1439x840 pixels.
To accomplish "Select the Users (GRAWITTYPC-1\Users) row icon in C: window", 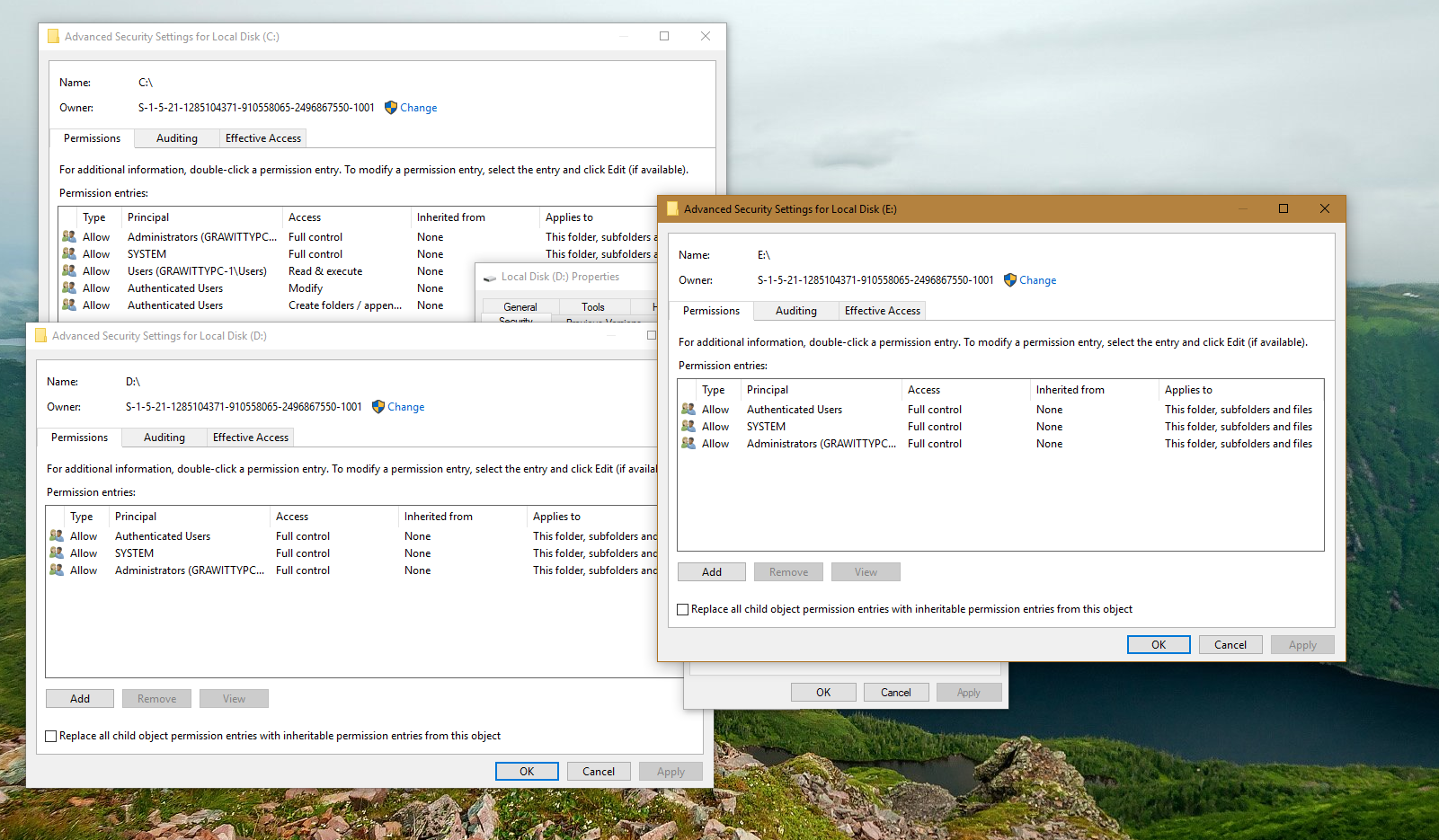I will click(69, 271).
